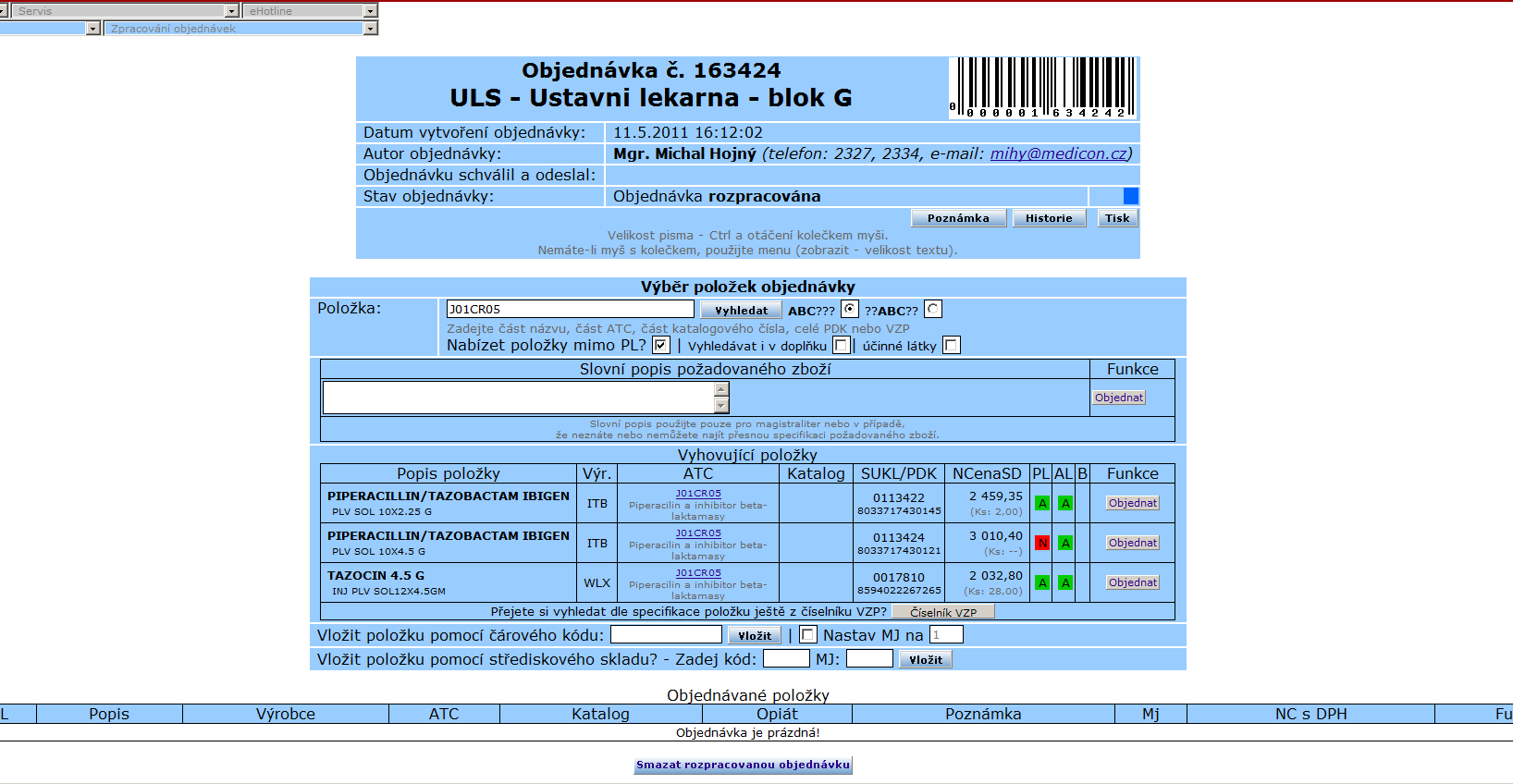Viewport: 1513px width, 784px height.
Task: Focus the Zadej kód input field
Action: click(x=786, y=658)
